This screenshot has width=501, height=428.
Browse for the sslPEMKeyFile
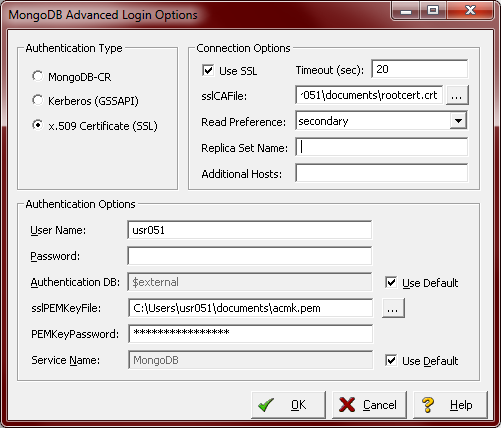pyautogui.click(x=393, y=308)
